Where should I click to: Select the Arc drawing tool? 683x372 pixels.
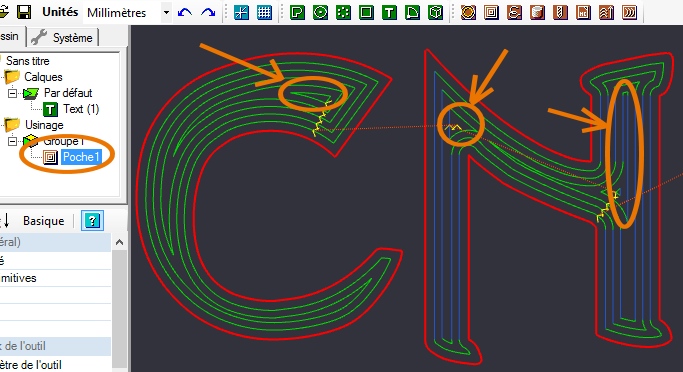(412, 12)
